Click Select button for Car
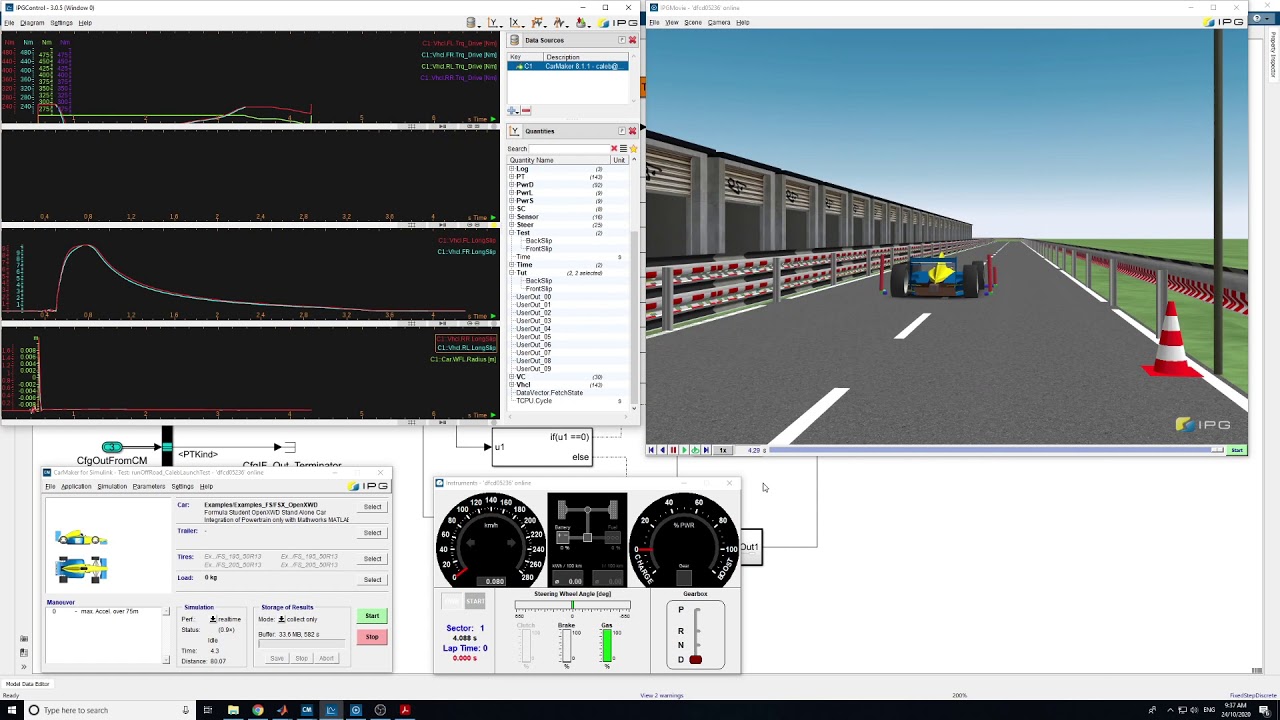The width and height of the screenshot is (1280, 720). point(372,507)
